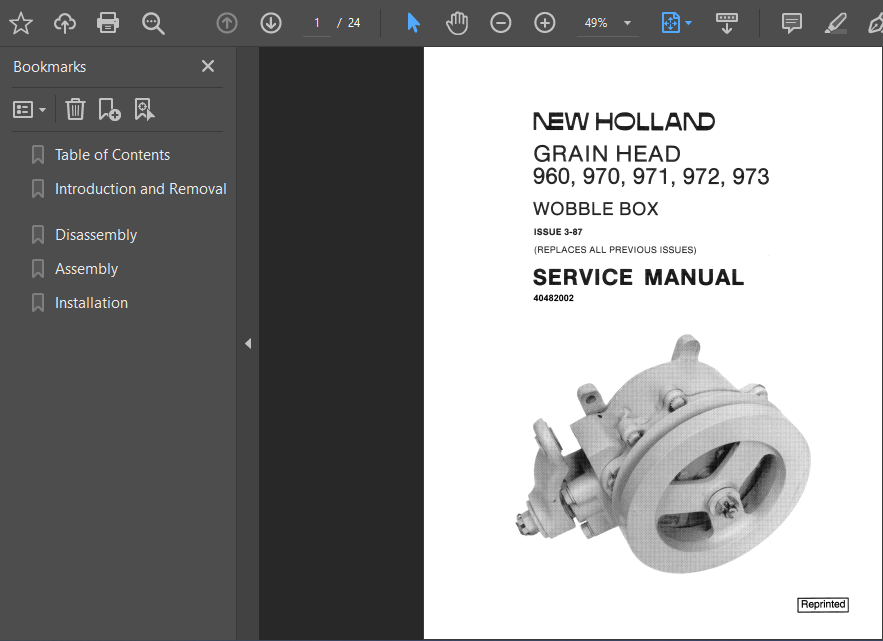Image resolution: width=883 pixels, height=641 pixels.
Task: Open the Table of Contents bookmark
Action: click(111, 155)
